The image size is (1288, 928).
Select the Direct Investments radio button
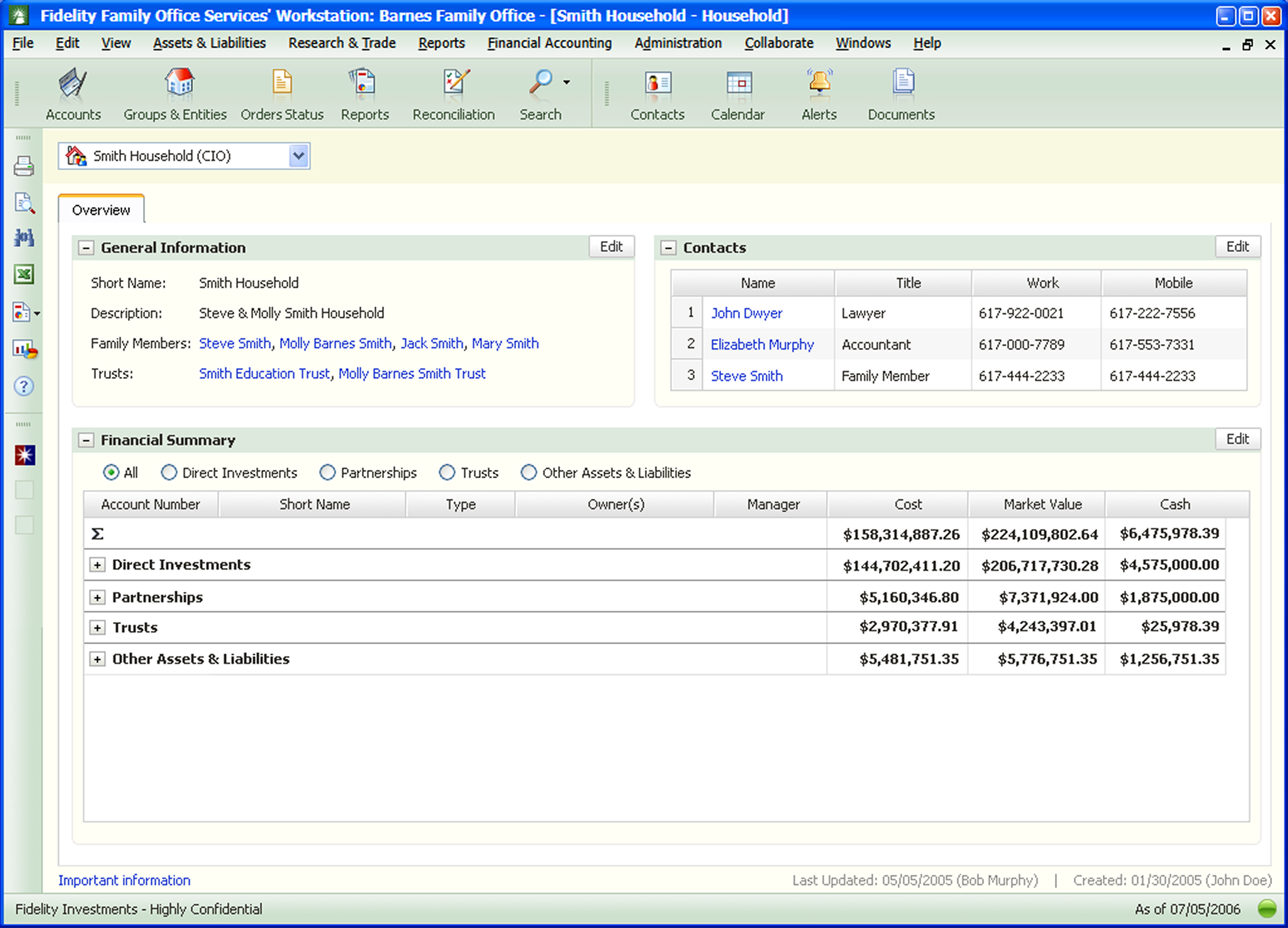169,473
